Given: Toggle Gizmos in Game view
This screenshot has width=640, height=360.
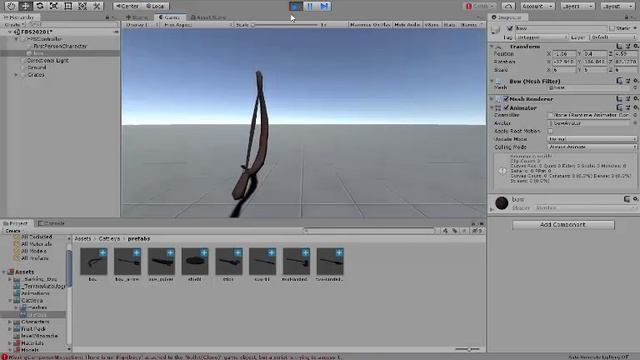Looking at the screenshot, I should point(471,25).
